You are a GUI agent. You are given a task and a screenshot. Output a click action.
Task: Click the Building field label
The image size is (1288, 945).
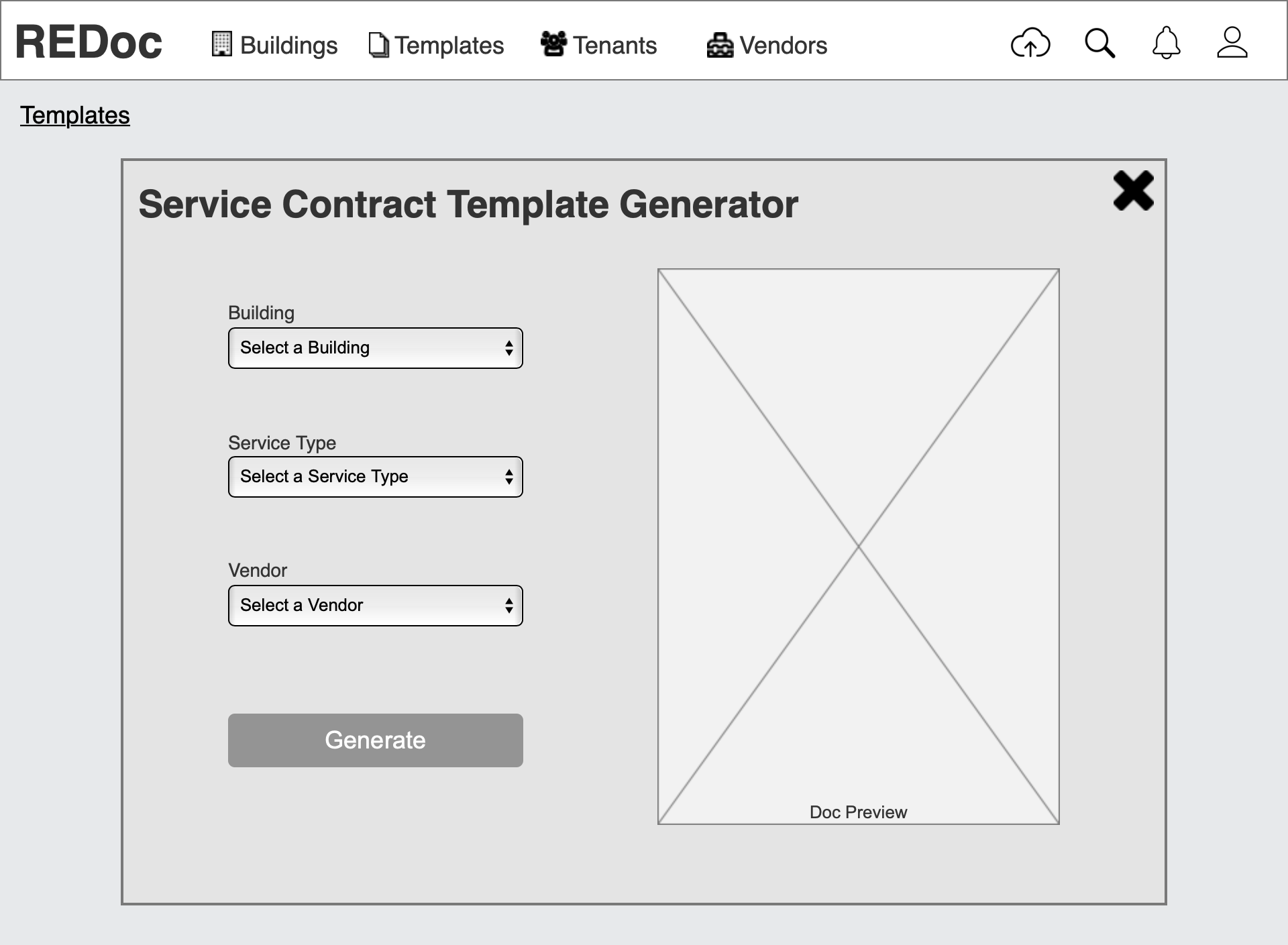coord(261,313)
